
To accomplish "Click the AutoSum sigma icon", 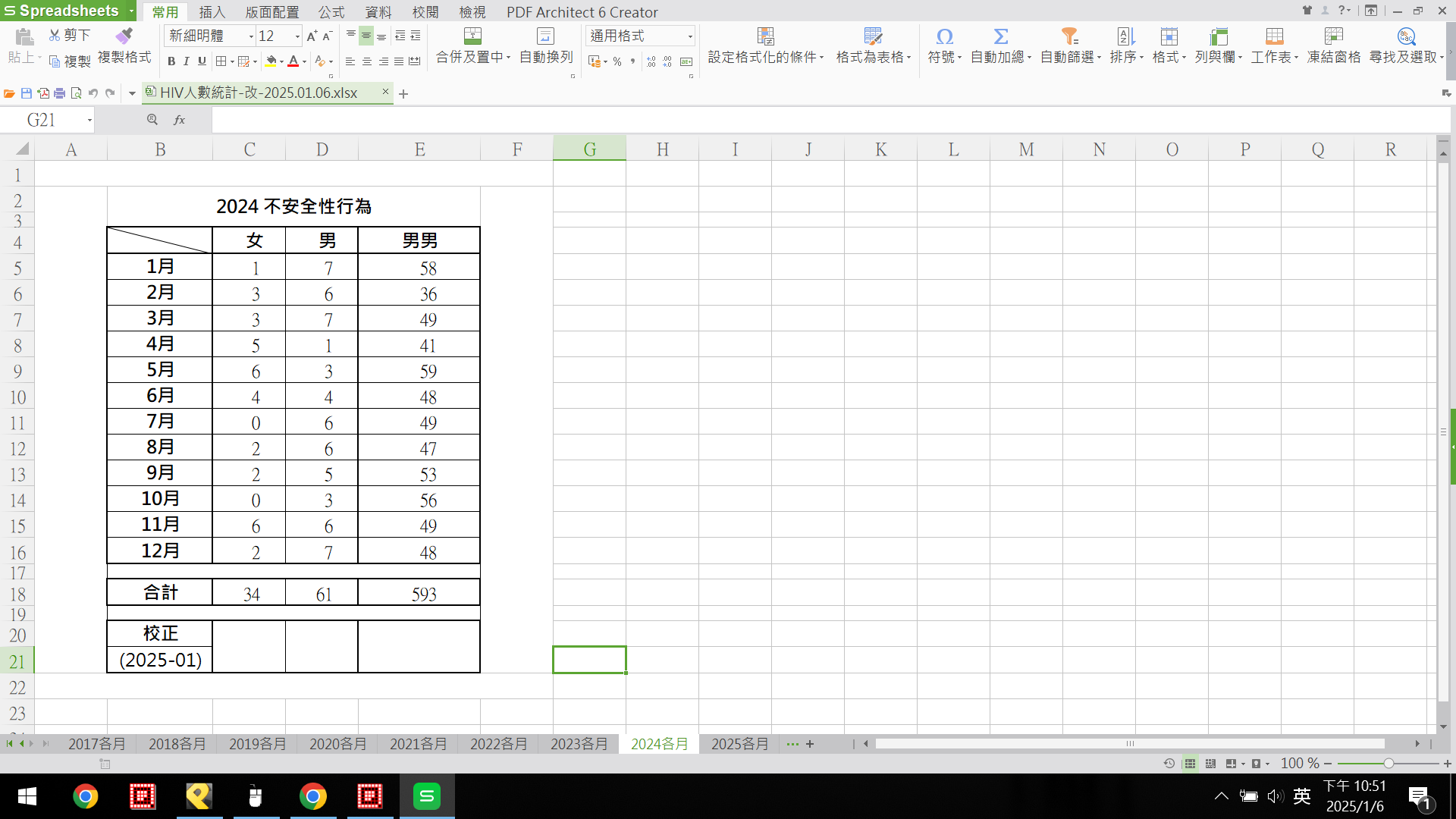I will point(1000,36).
